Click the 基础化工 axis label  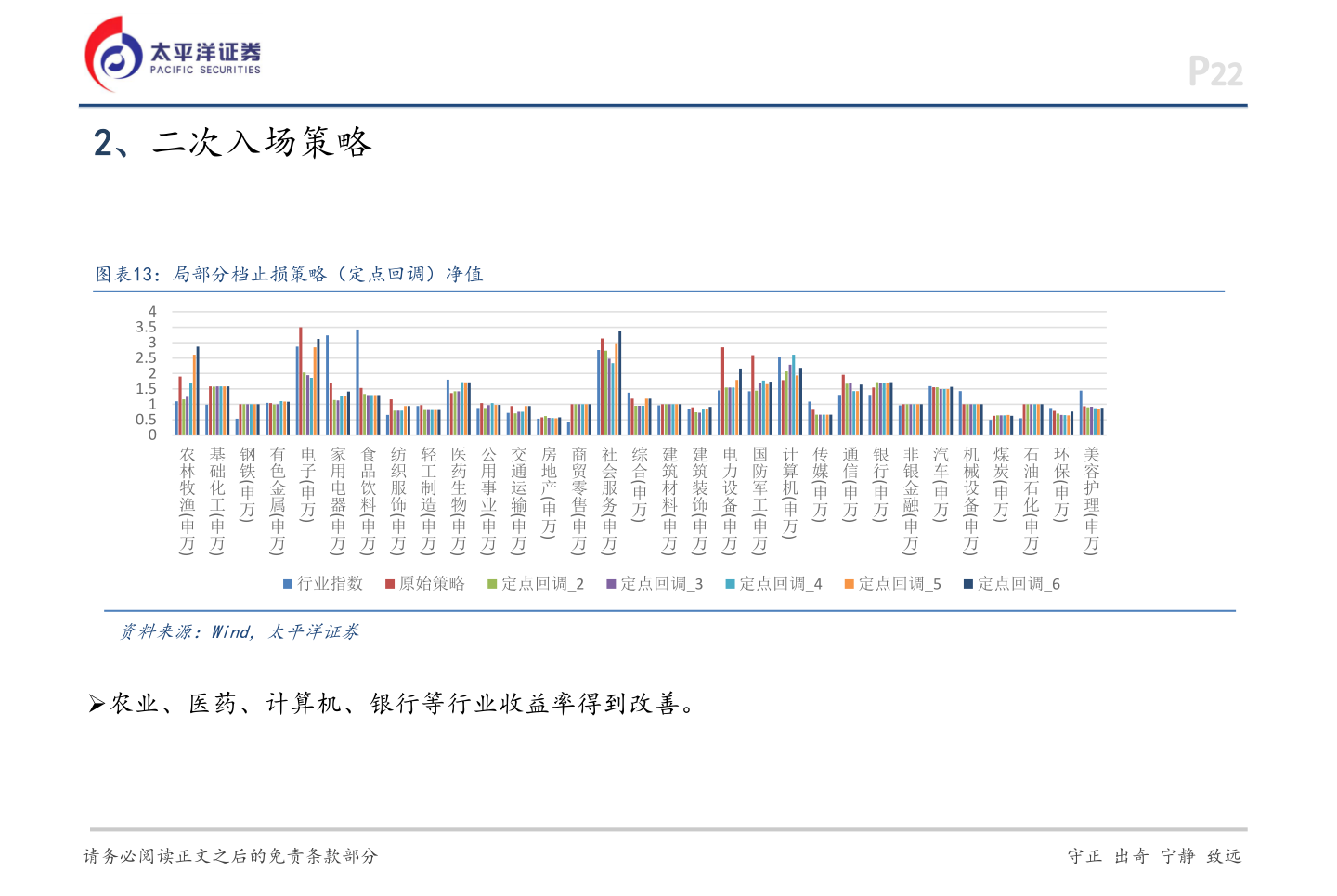point(217,500)
